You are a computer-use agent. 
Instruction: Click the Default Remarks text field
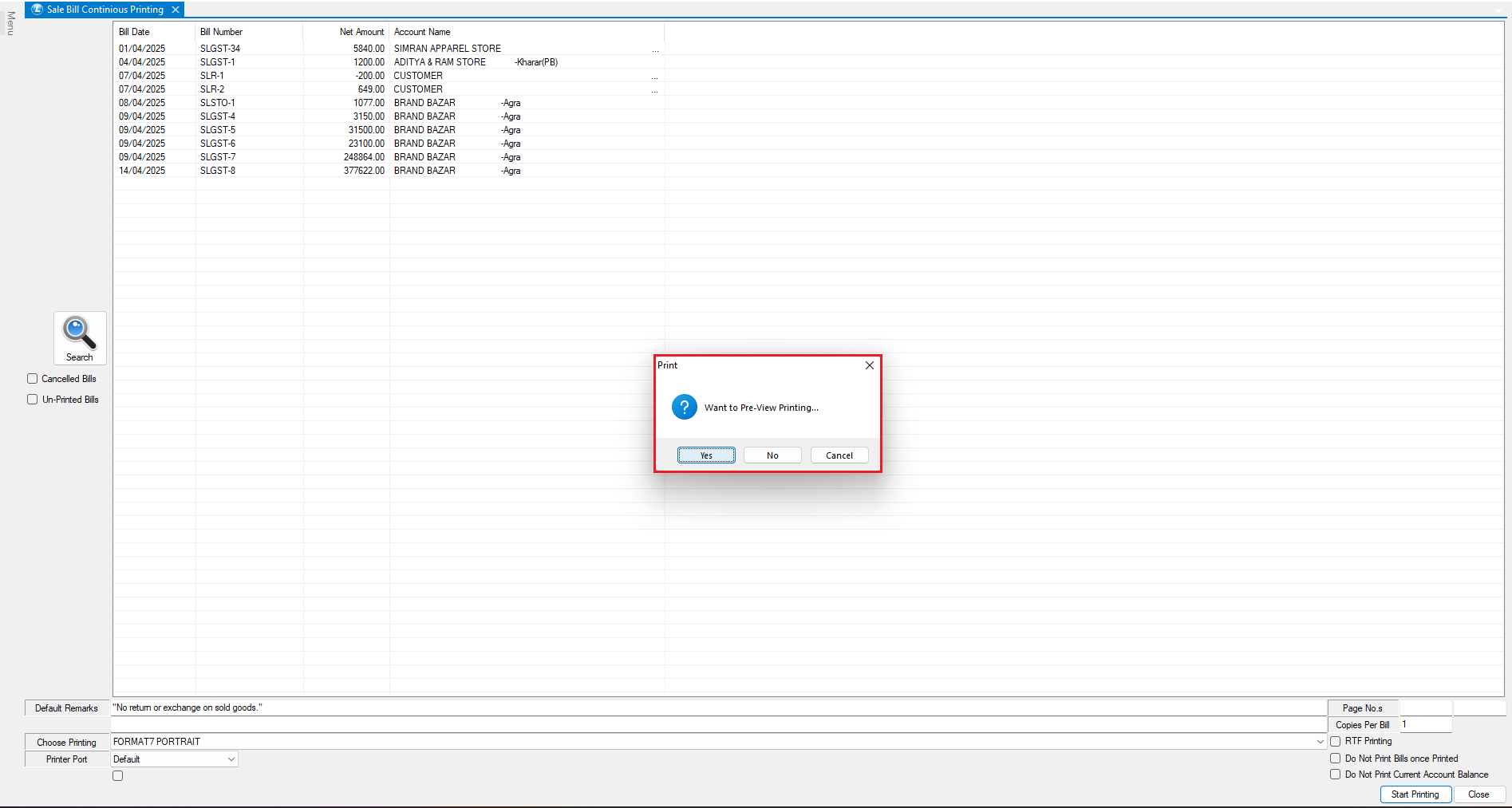click(718, 707)
